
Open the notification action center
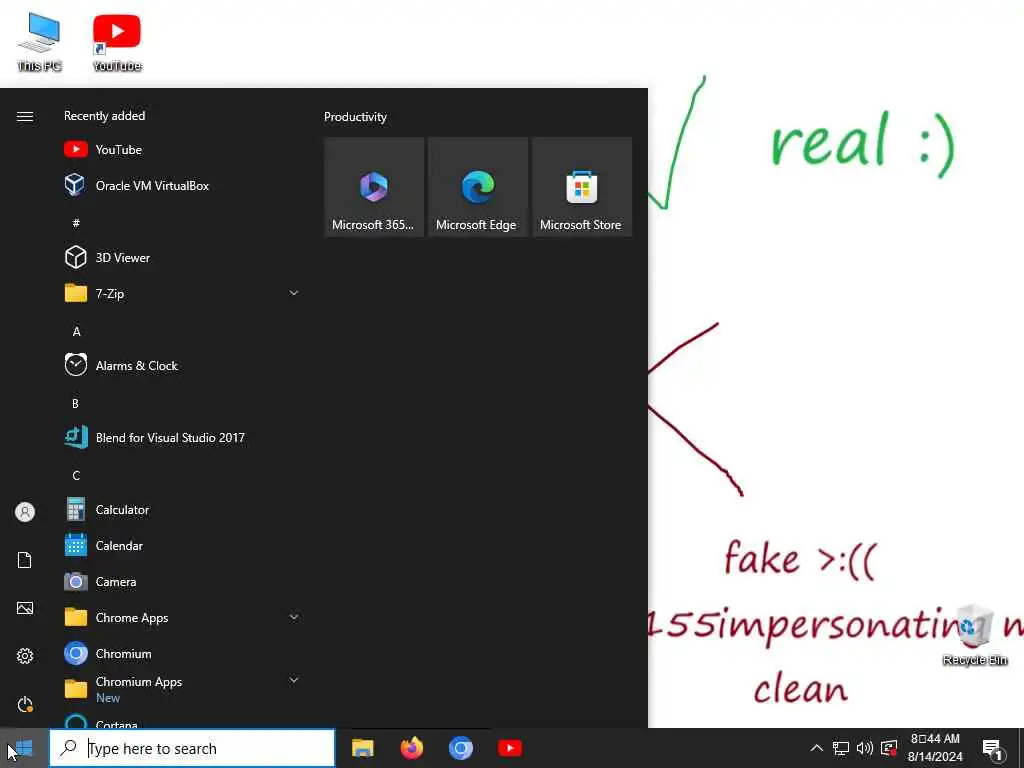tap(993, 749)
